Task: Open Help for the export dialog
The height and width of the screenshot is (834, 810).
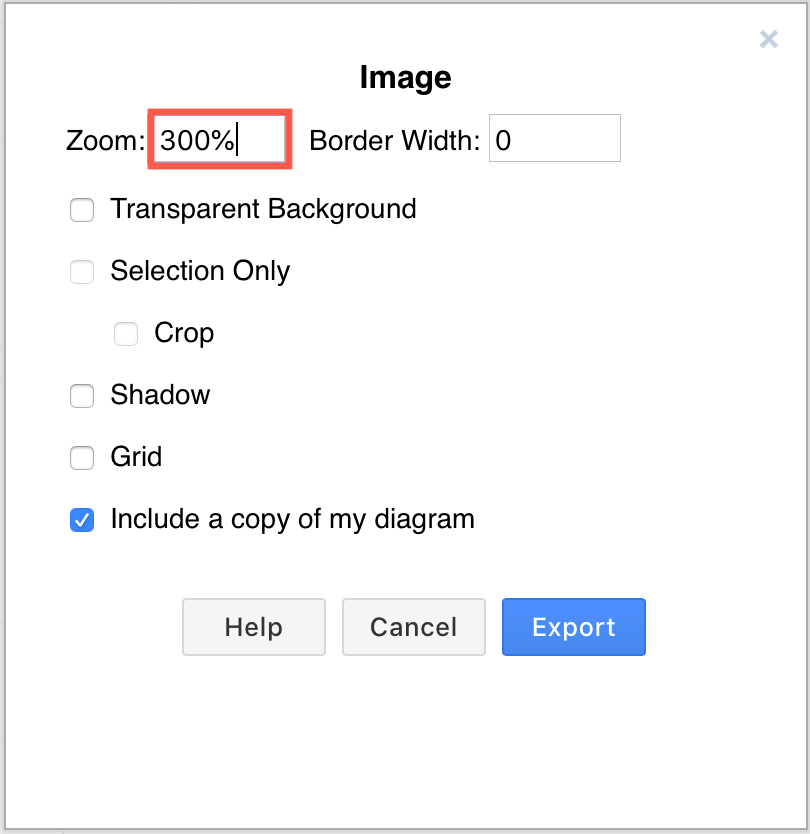Action: pos(253,627)
